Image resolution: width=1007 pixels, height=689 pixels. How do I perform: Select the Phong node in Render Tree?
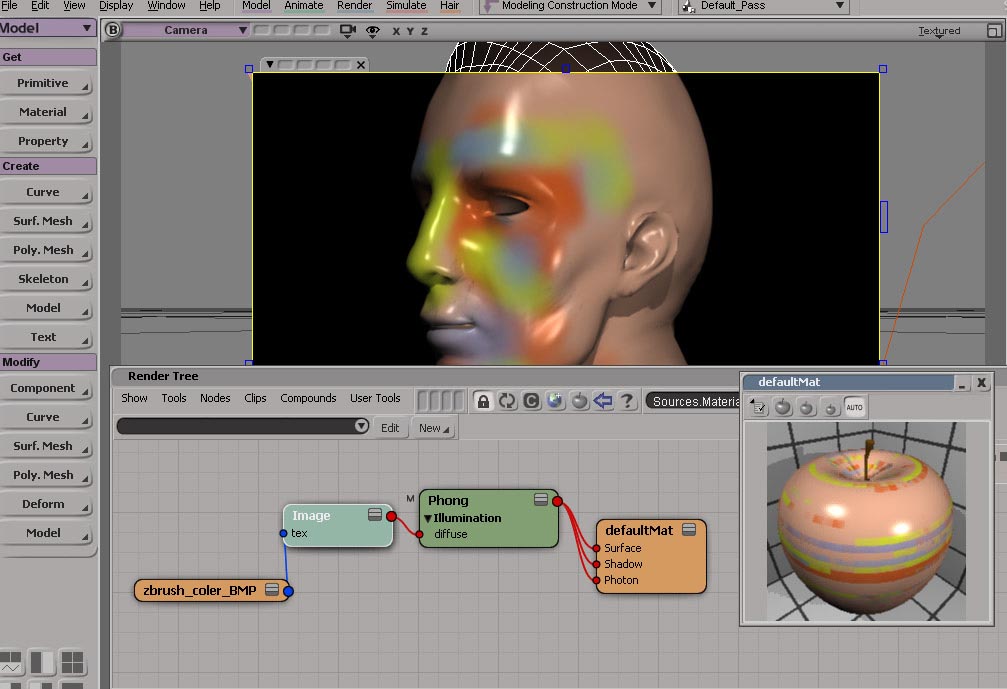448,500
